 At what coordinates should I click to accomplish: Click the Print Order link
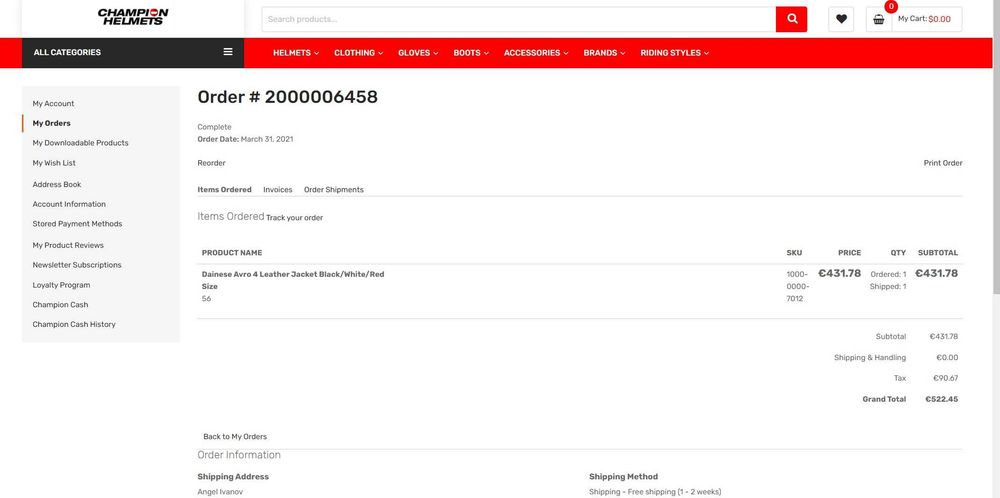point(943,163)
